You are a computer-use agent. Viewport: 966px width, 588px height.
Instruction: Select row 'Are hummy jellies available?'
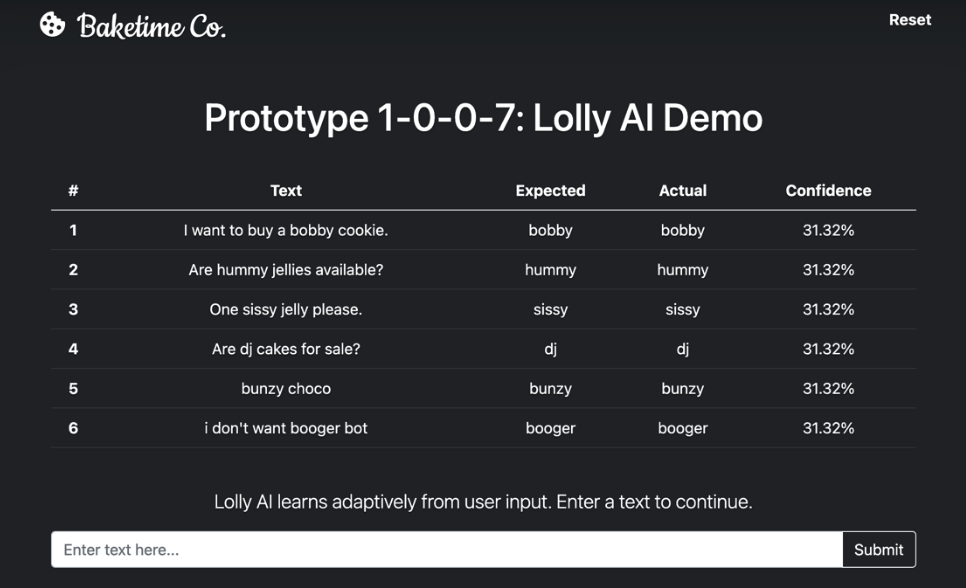[x=286, y=270]
